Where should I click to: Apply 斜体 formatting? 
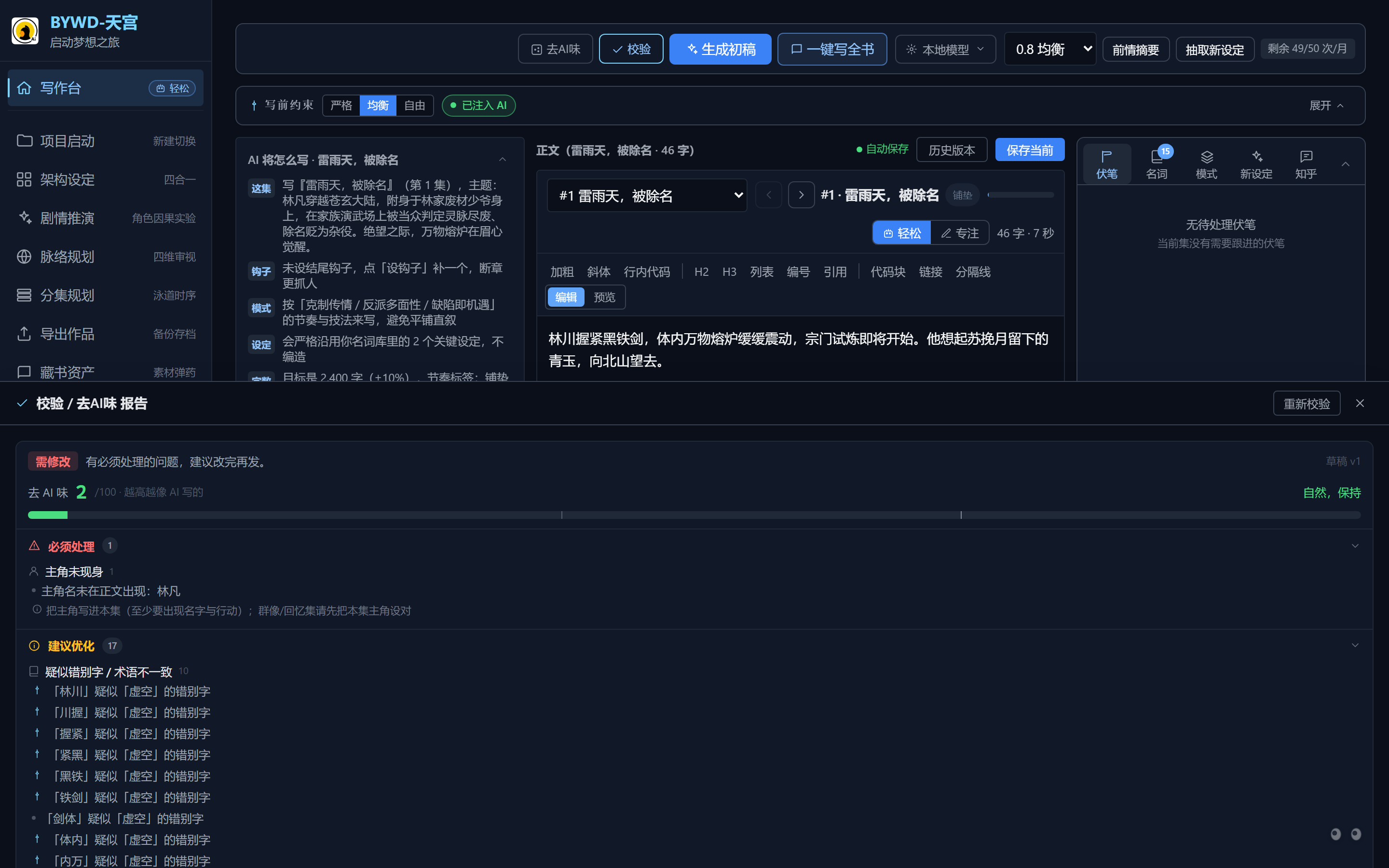(x=599, y=272)
